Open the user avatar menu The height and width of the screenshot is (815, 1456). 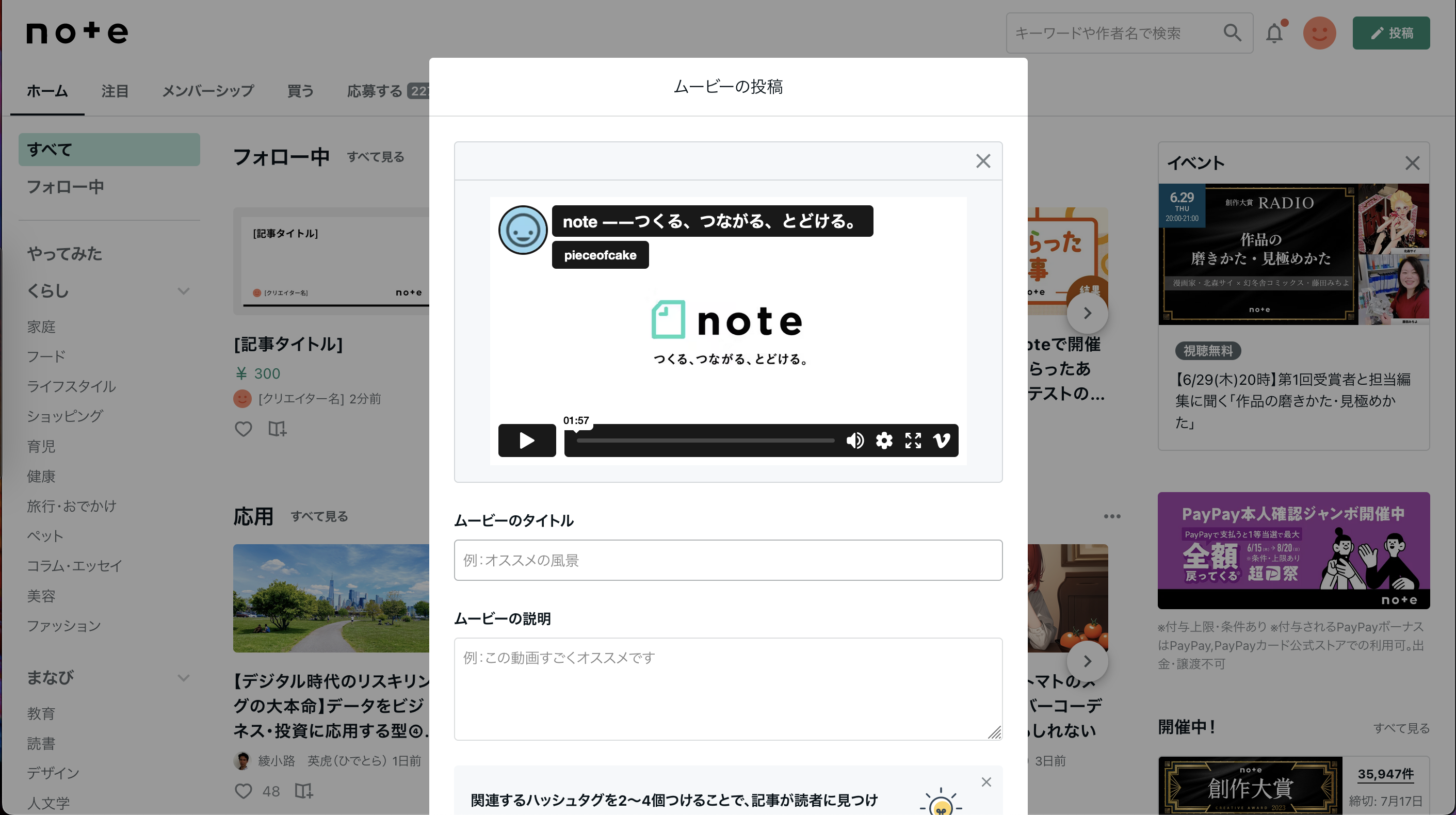tap(1319, 33)
